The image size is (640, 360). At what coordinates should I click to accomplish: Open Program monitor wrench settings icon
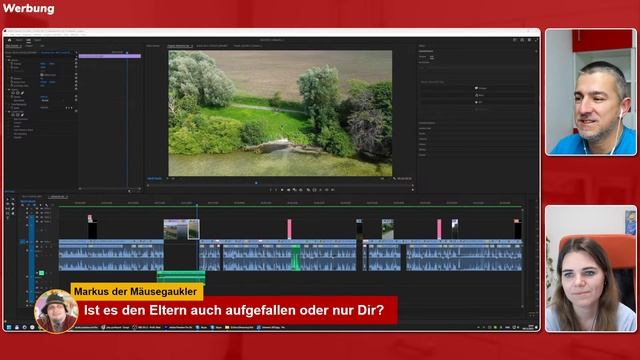pos(394,179)
